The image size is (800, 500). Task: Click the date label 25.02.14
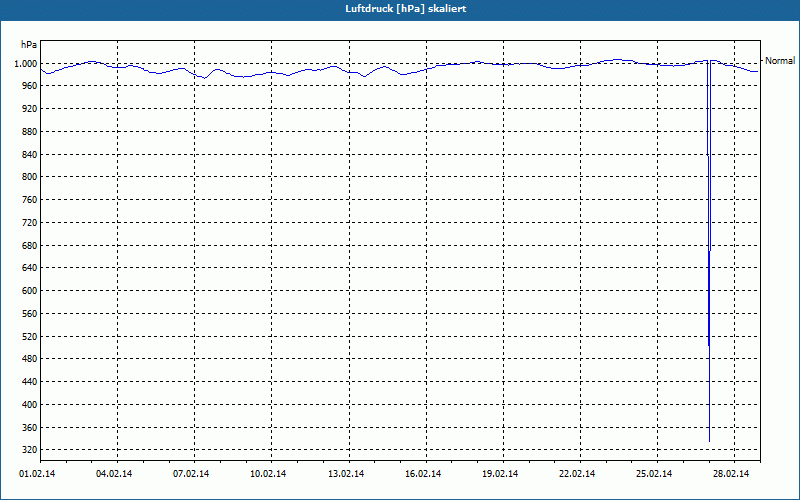[x=654, y=474]
